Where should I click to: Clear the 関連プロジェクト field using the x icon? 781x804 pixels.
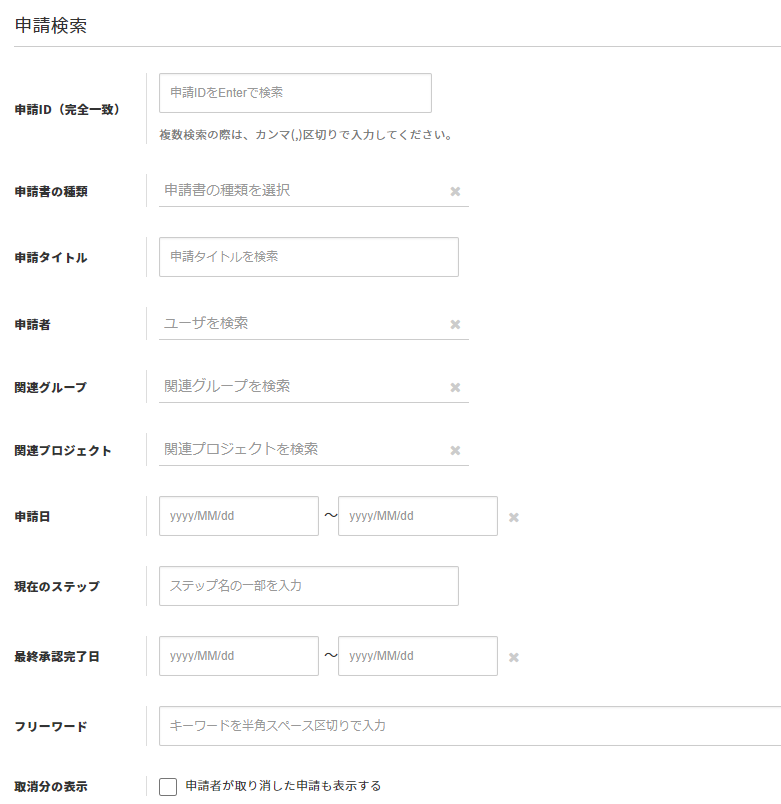click(x=455, y=450)
